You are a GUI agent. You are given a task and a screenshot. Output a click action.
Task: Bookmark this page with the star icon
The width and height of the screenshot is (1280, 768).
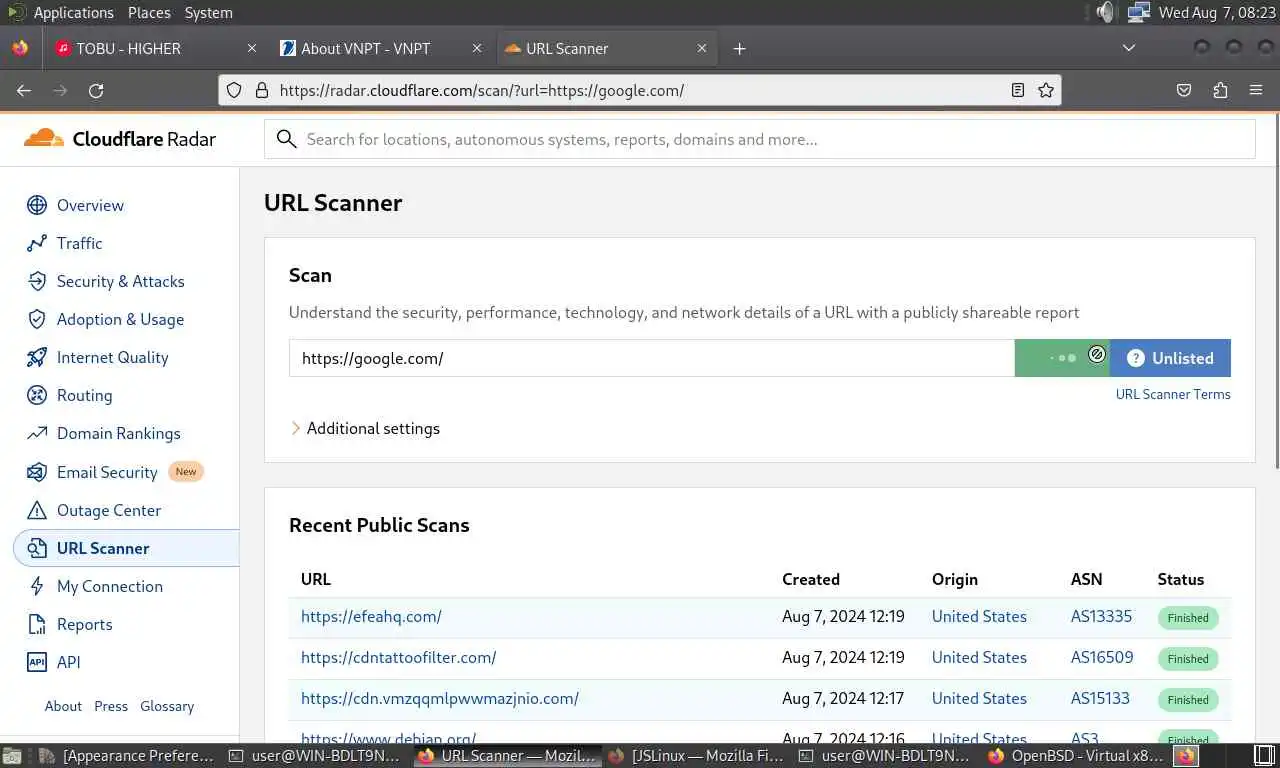coord(1046,90)
